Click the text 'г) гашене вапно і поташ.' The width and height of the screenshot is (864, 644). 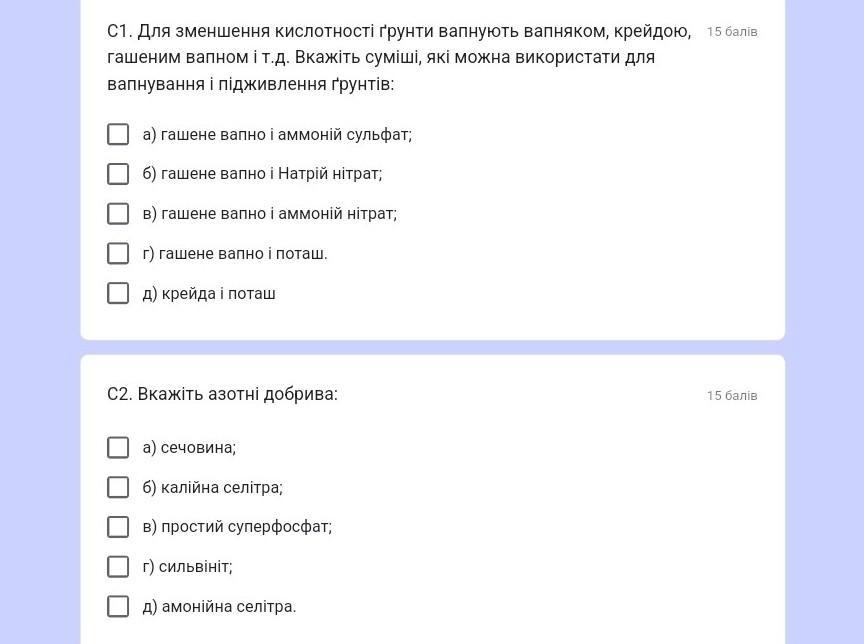235,253
